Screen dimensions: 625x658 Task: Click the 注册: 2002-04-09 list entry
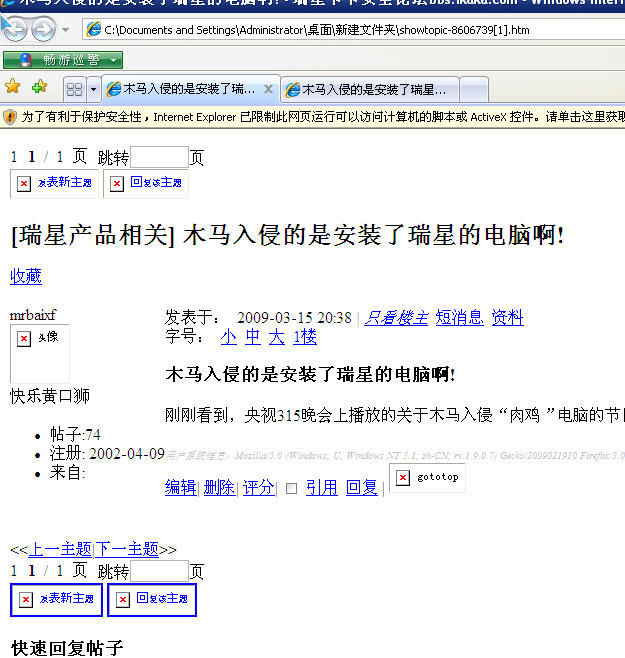click(107, 454)
